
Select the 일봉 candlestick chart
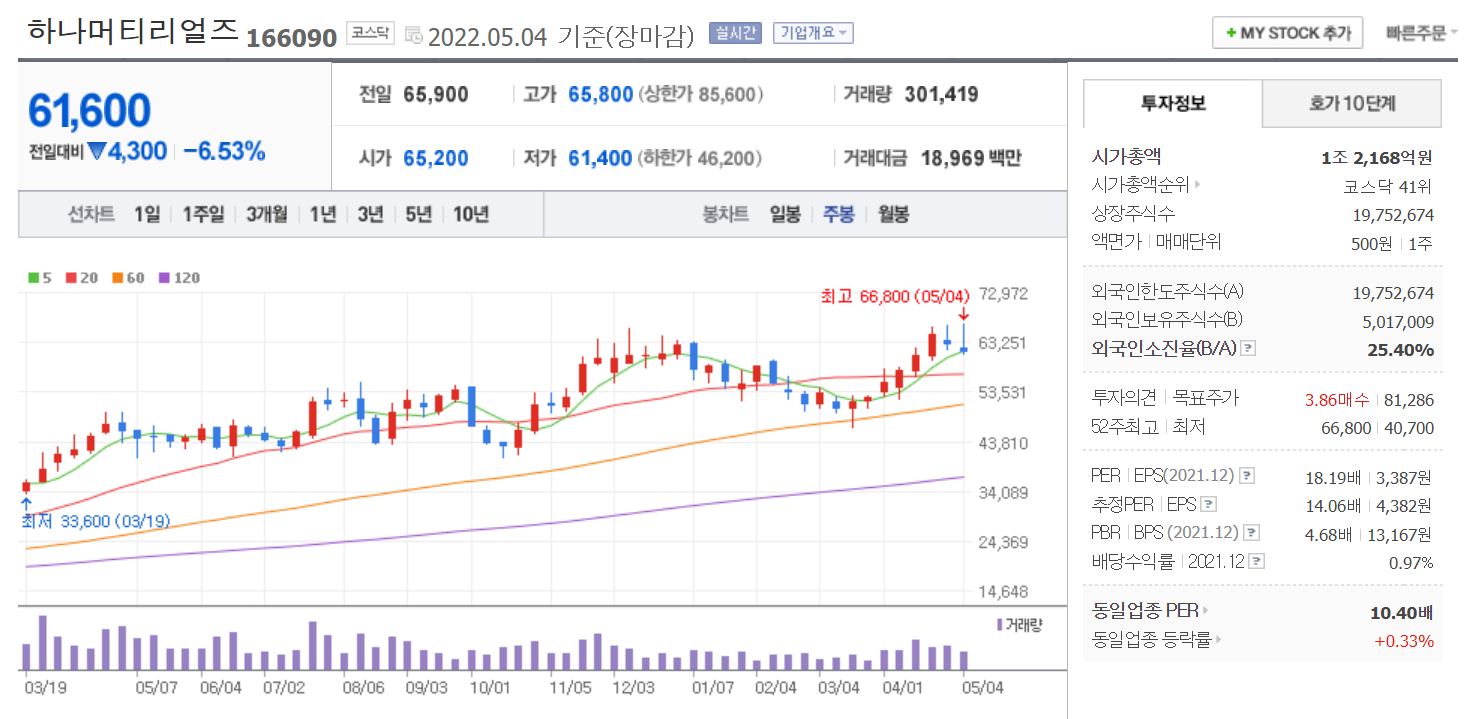785,214
